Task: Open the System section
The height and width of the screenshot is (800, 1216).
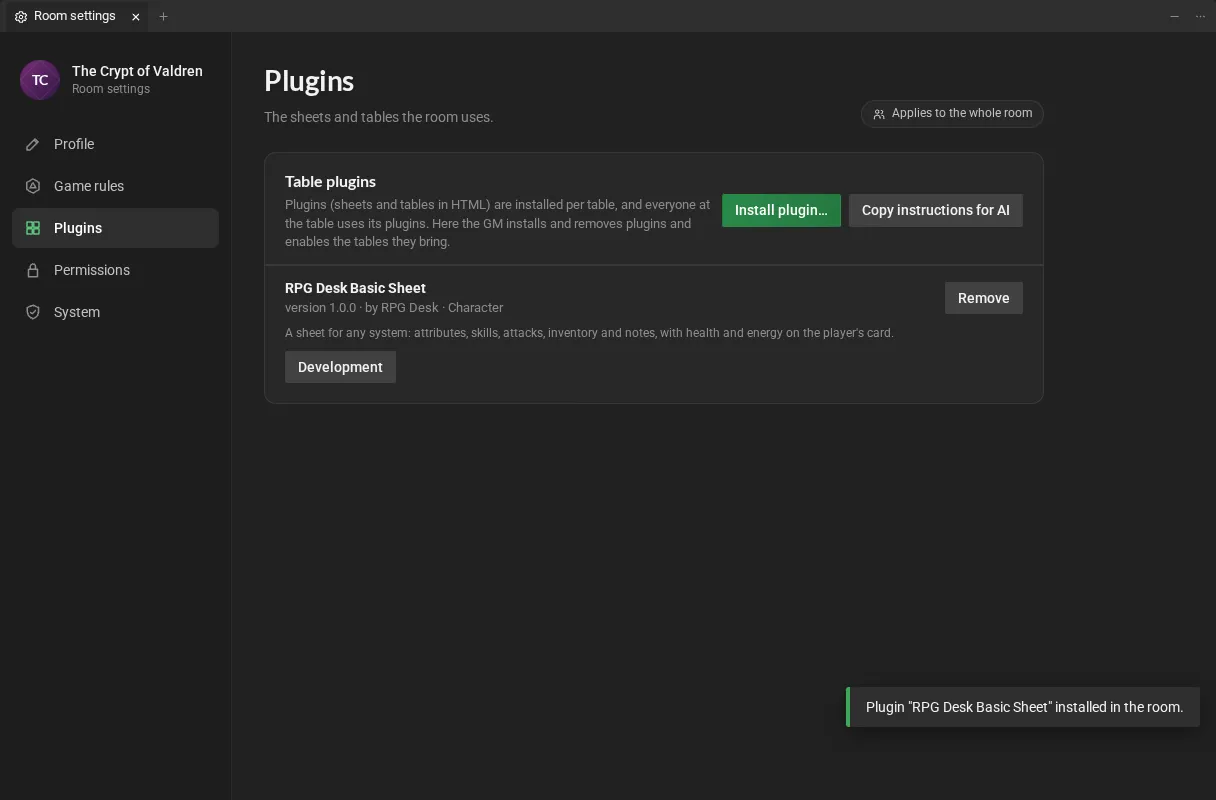Action: coord(115,312)
